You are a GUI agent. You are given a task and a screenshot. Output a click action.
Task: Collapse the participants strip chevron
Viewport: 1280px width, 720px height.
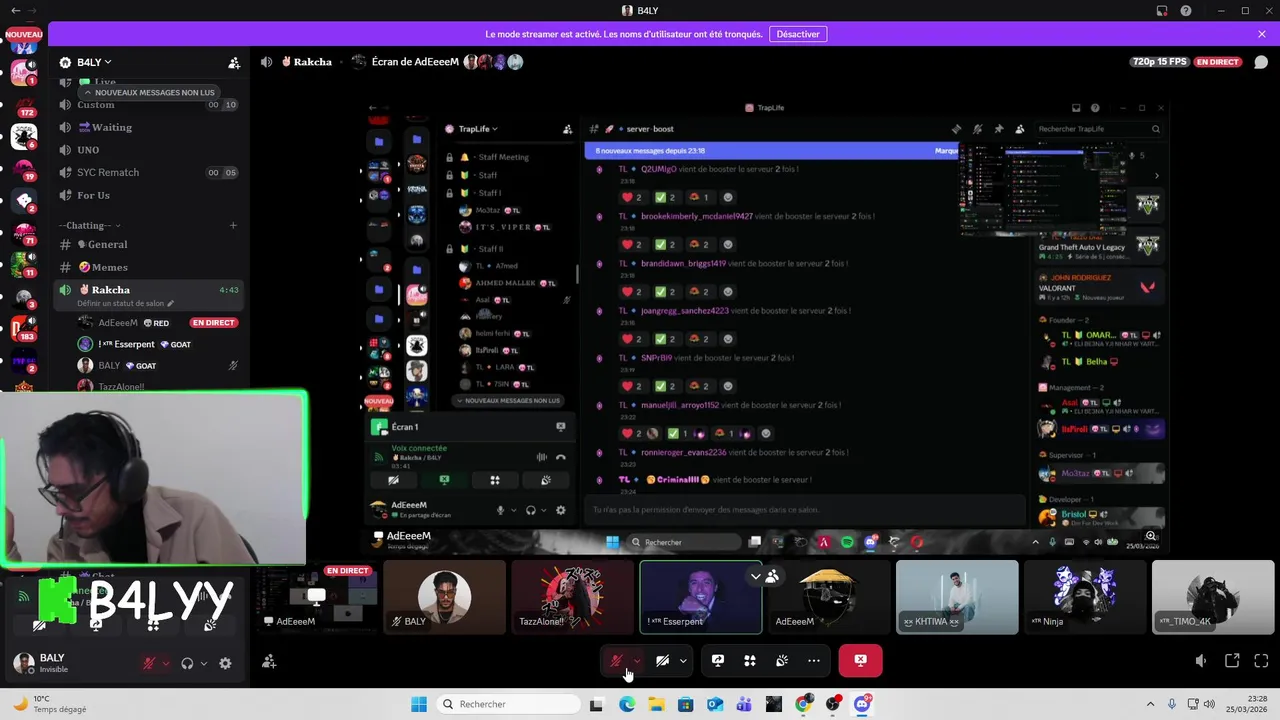756,576
